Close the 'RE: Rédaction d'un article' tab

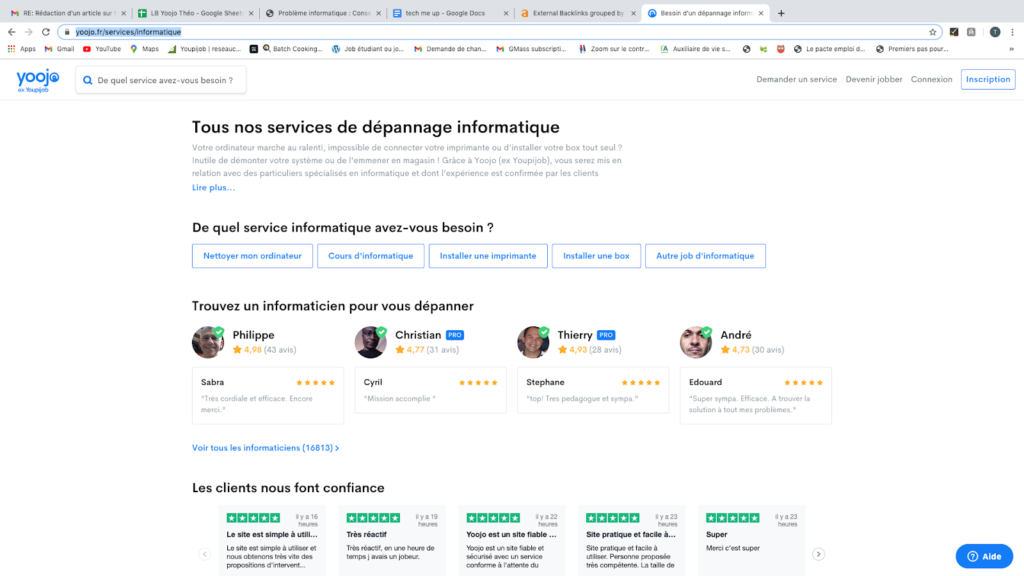click(123, 13)
